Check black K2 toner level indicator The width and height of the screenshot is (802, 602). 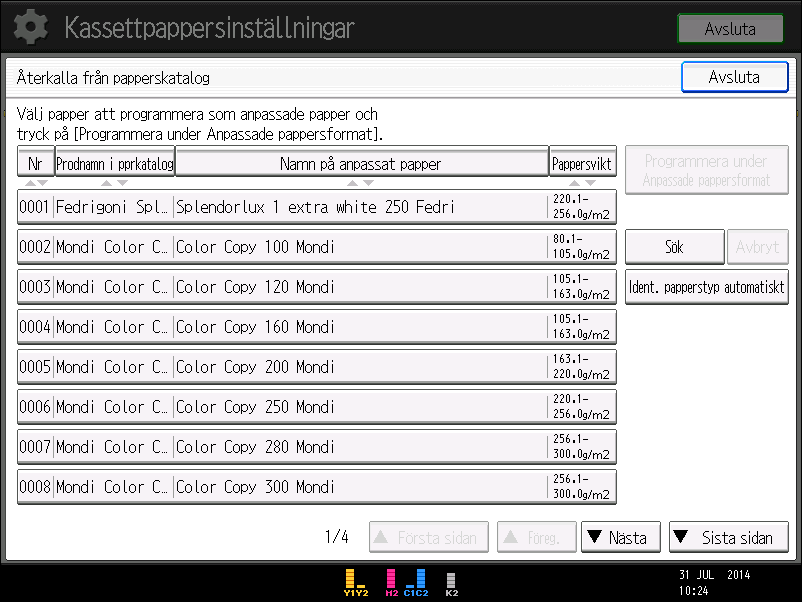coord(452,585)
